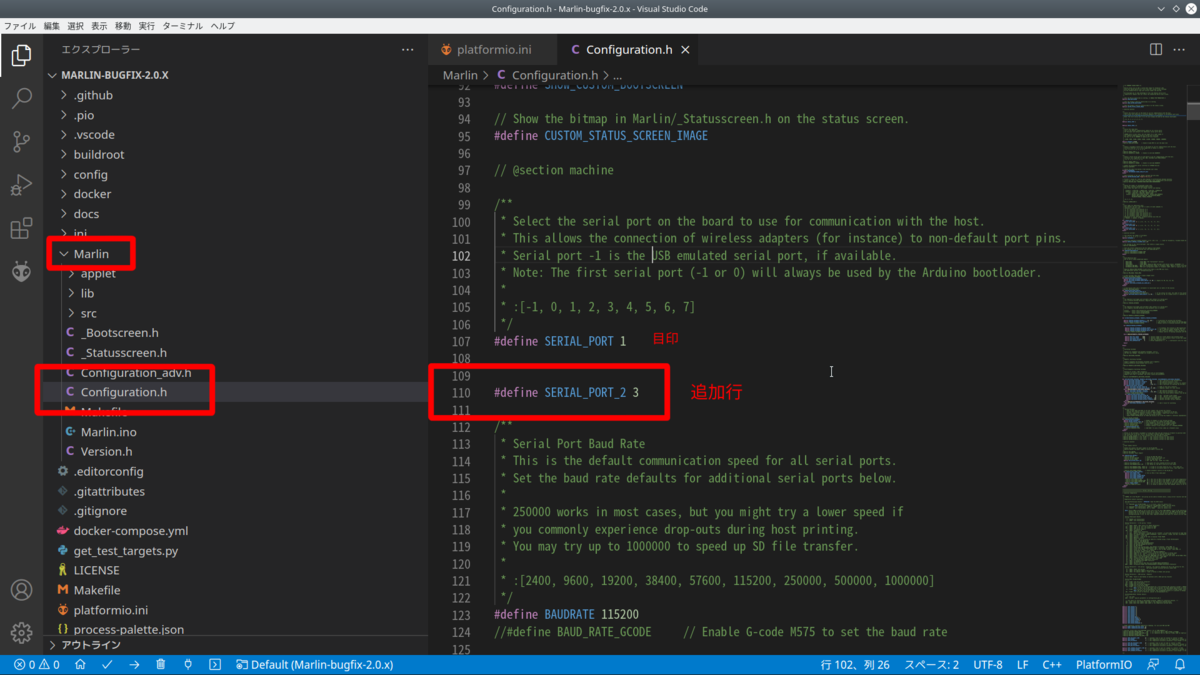Open the 移動 menu
The height and width of the screenshot is (675, 1200).
click(123, 25)
